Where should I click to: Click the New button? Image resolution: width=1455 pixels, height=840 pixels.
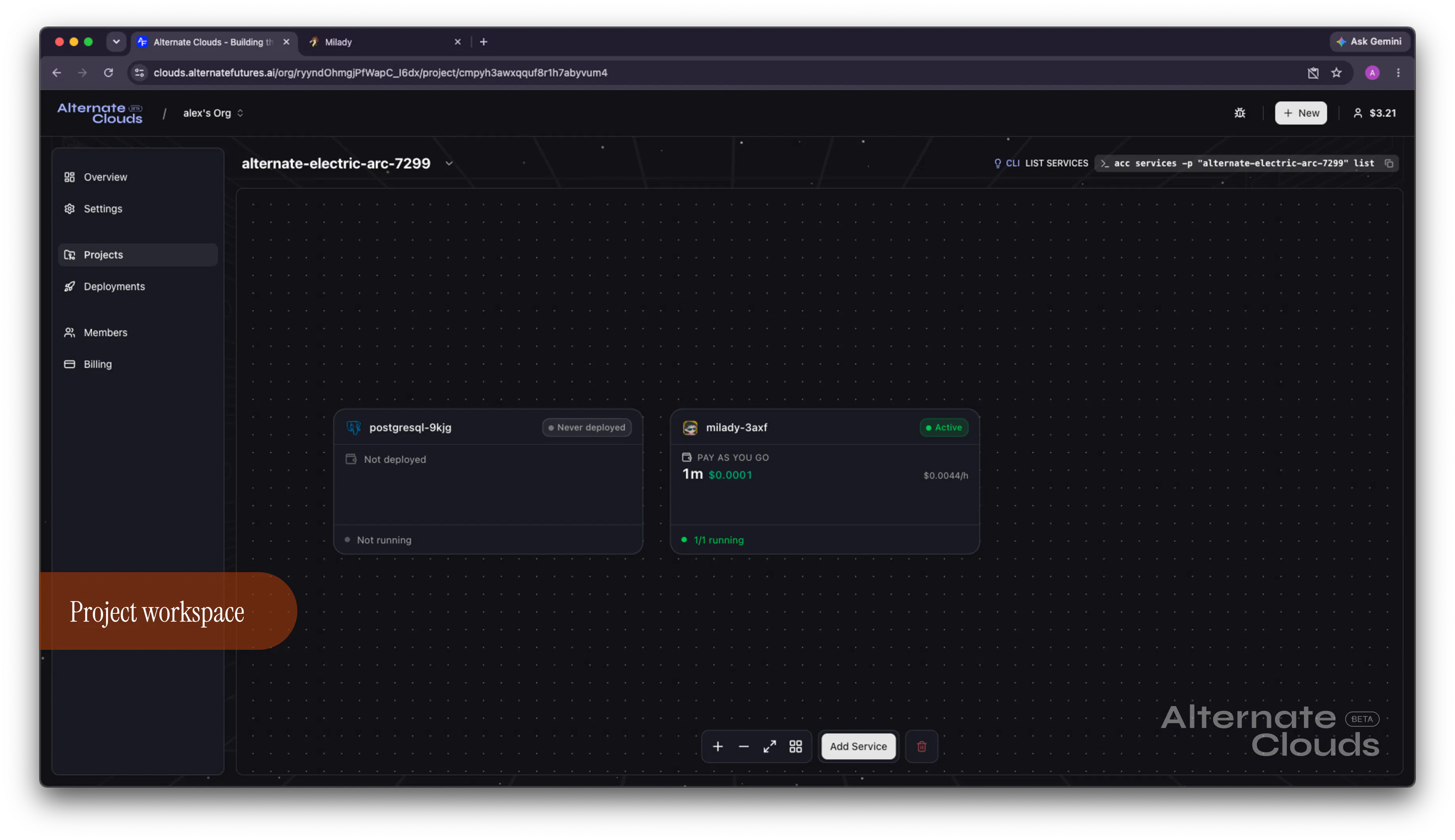click(1300, 113)
